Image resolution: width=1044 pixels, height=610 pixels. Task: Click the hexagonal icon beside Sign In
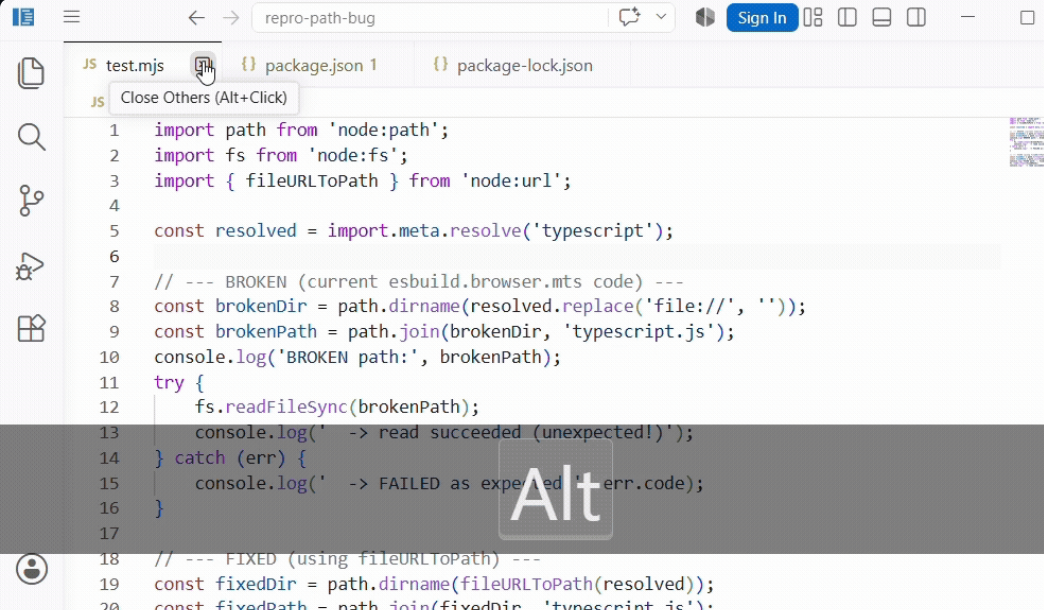pos(705,17)
